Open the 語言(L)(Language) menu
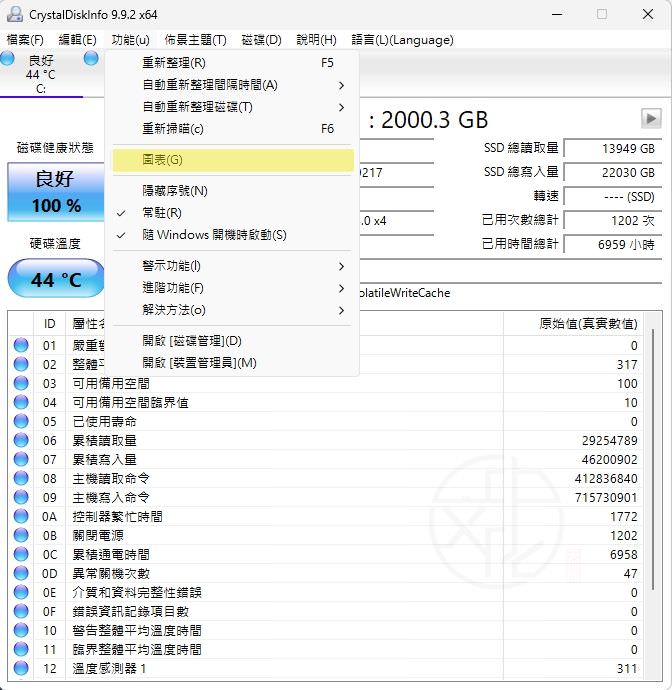Image resolution: width=672 pixels, height=690 pixels. pyautogui.click(x=402, y=40)
